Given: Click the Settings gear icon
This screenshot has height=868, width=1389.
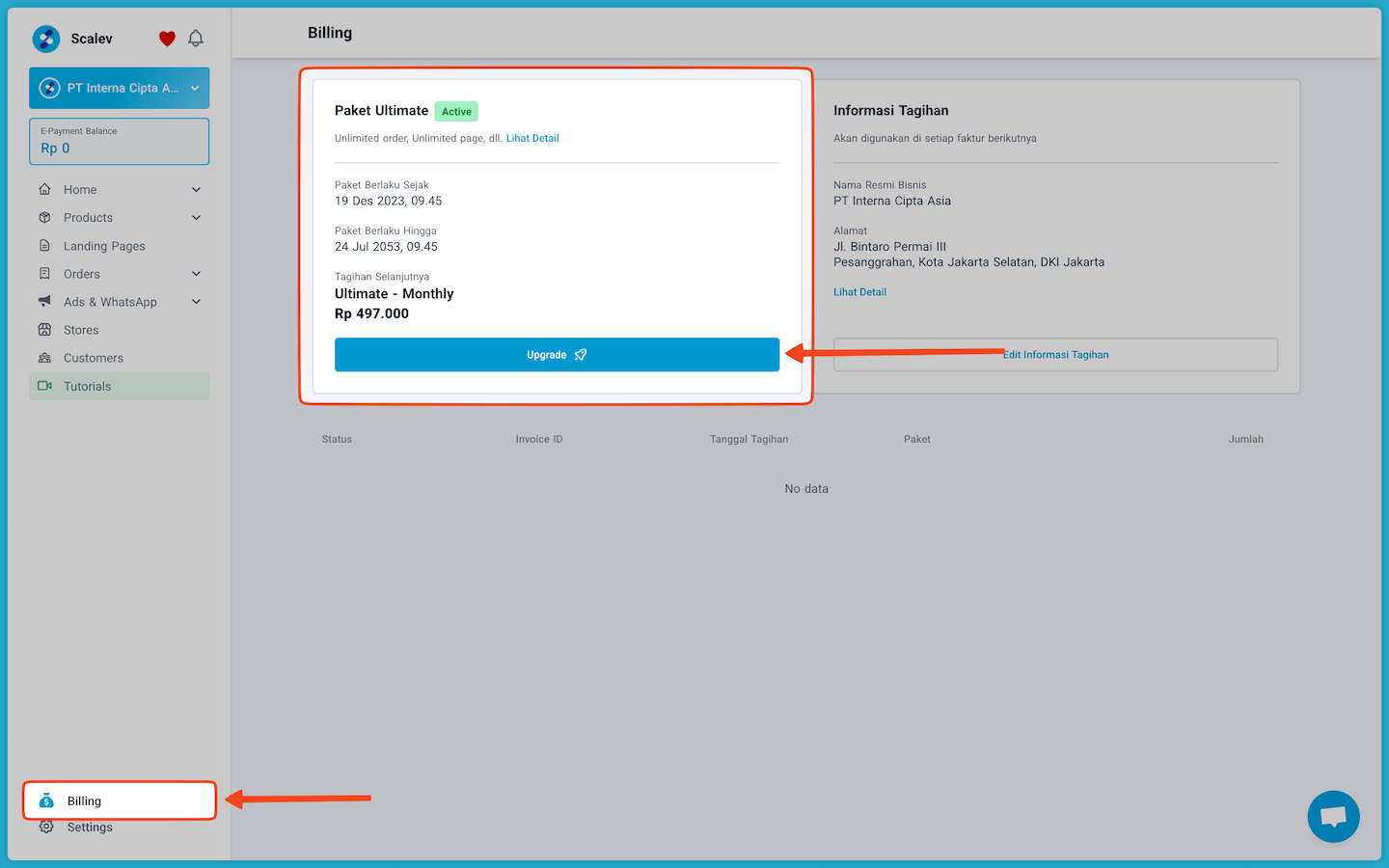Looking at the screenshot, I should tap(46, 827).
